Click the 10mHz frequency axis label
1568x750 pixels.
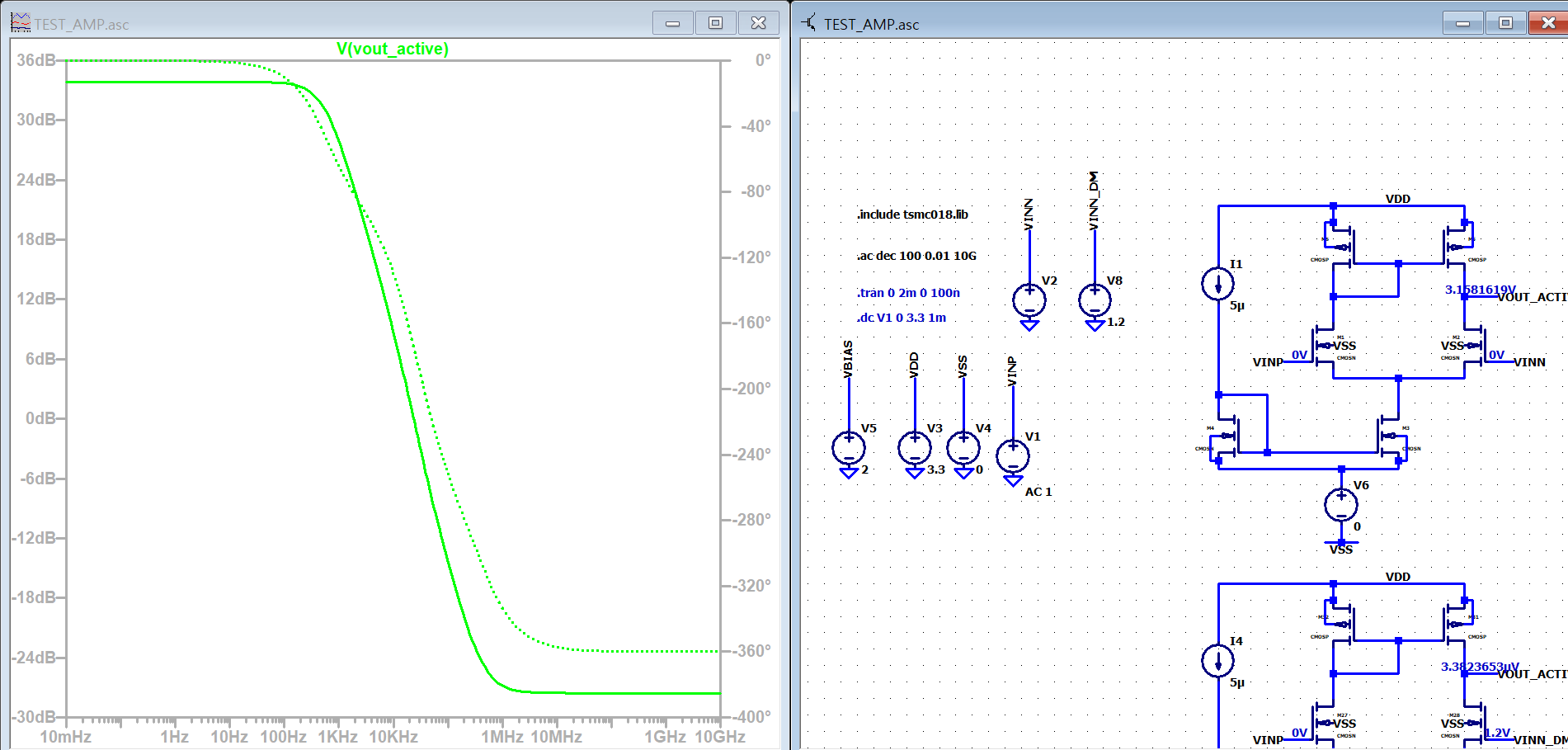[x=66, y=737]
